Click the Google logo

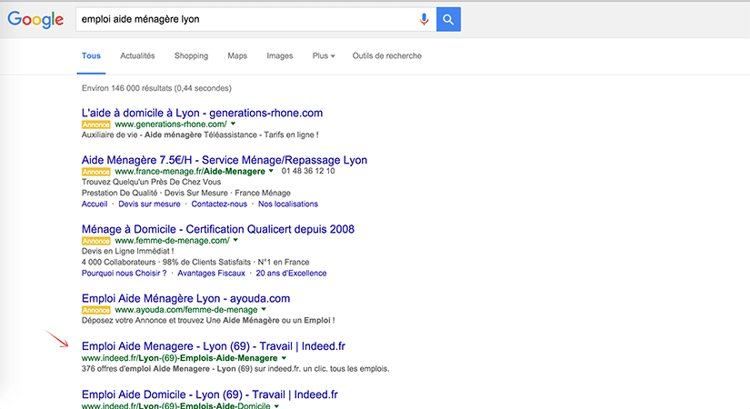click(x=35, y=20)
